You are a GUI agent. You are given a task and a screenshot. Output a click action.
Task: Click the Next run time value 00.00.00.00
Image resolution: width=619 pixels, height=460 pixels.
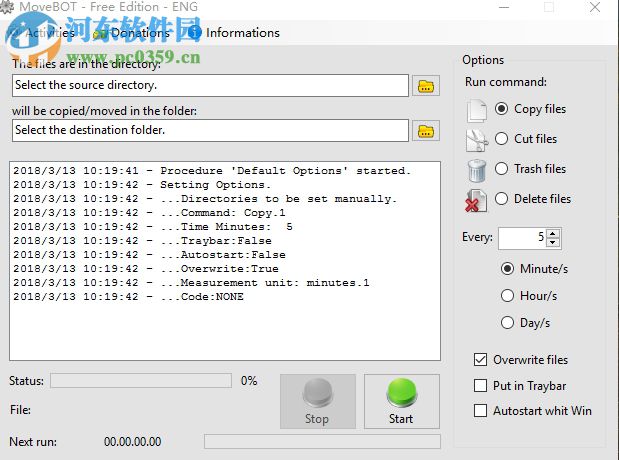point(133,442)
